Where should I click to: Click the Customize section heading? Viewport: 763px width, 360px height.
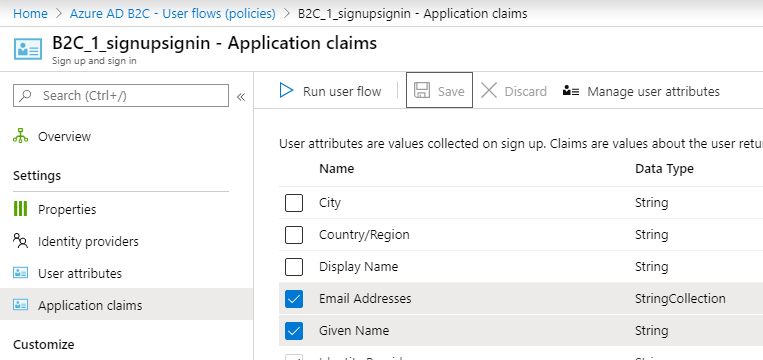(43, 344)
